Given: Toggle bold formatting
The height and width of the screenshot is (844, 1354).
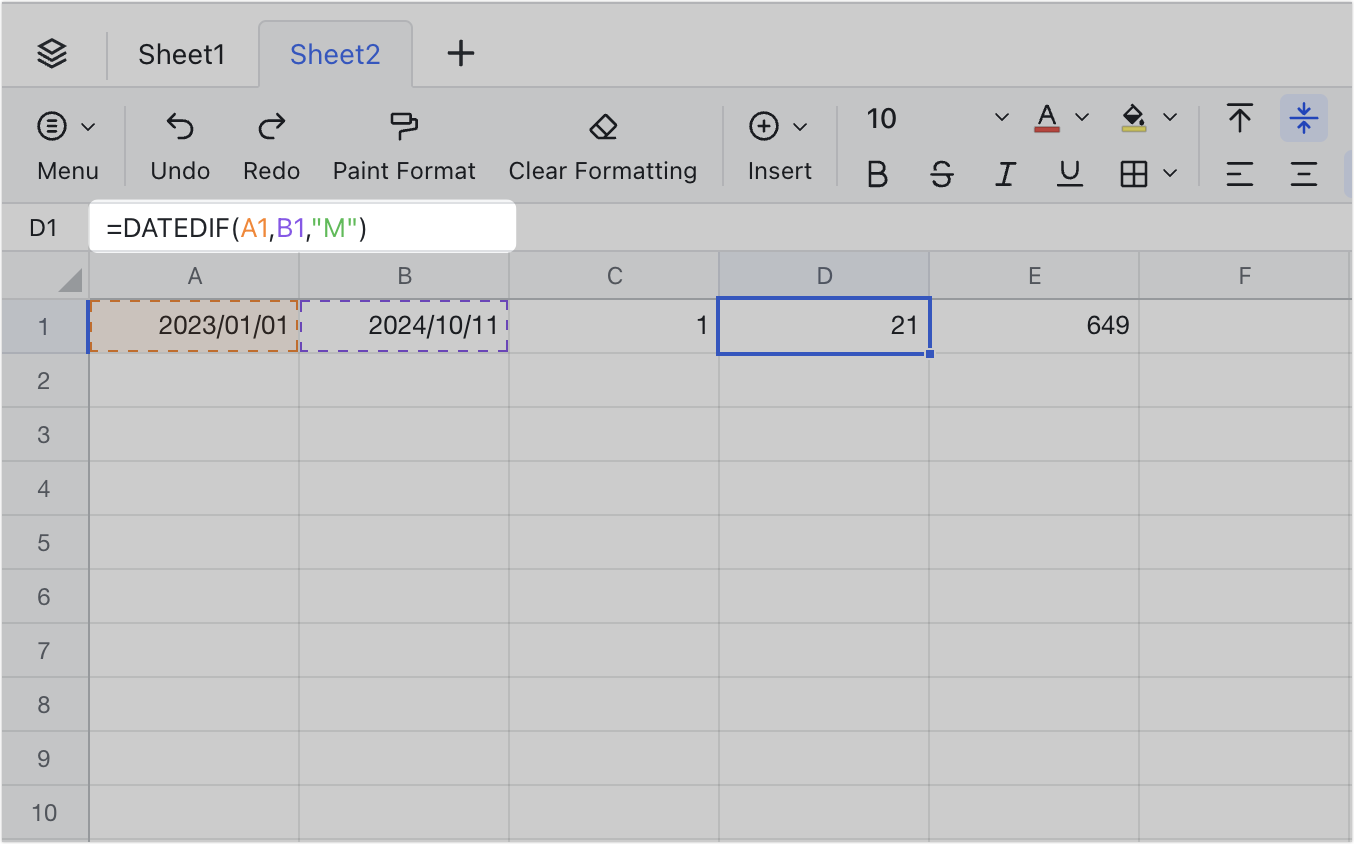Looking at the screenshot, I should pos(877,175).
